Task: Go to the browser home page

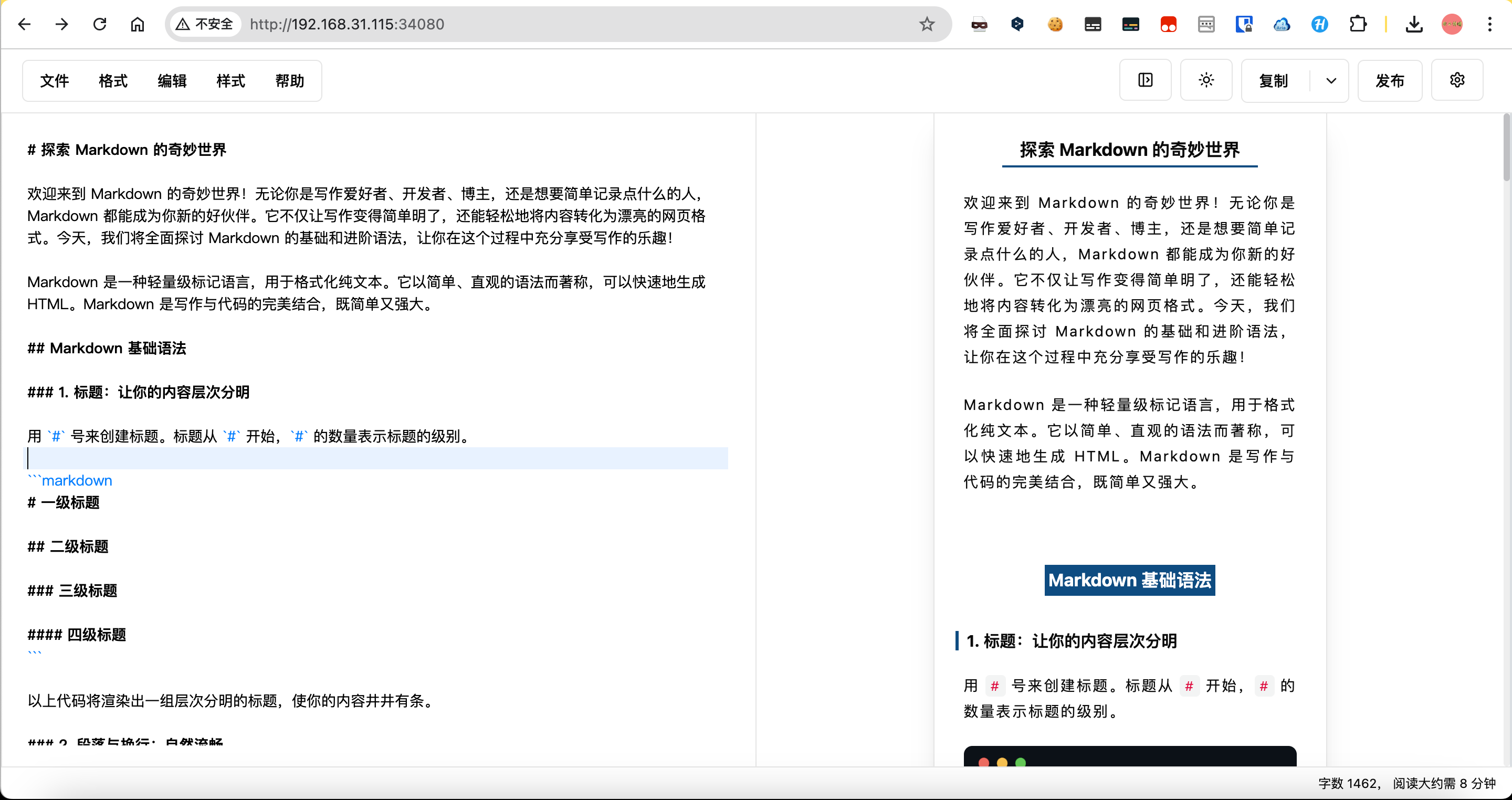Action: tap(138, 24)
